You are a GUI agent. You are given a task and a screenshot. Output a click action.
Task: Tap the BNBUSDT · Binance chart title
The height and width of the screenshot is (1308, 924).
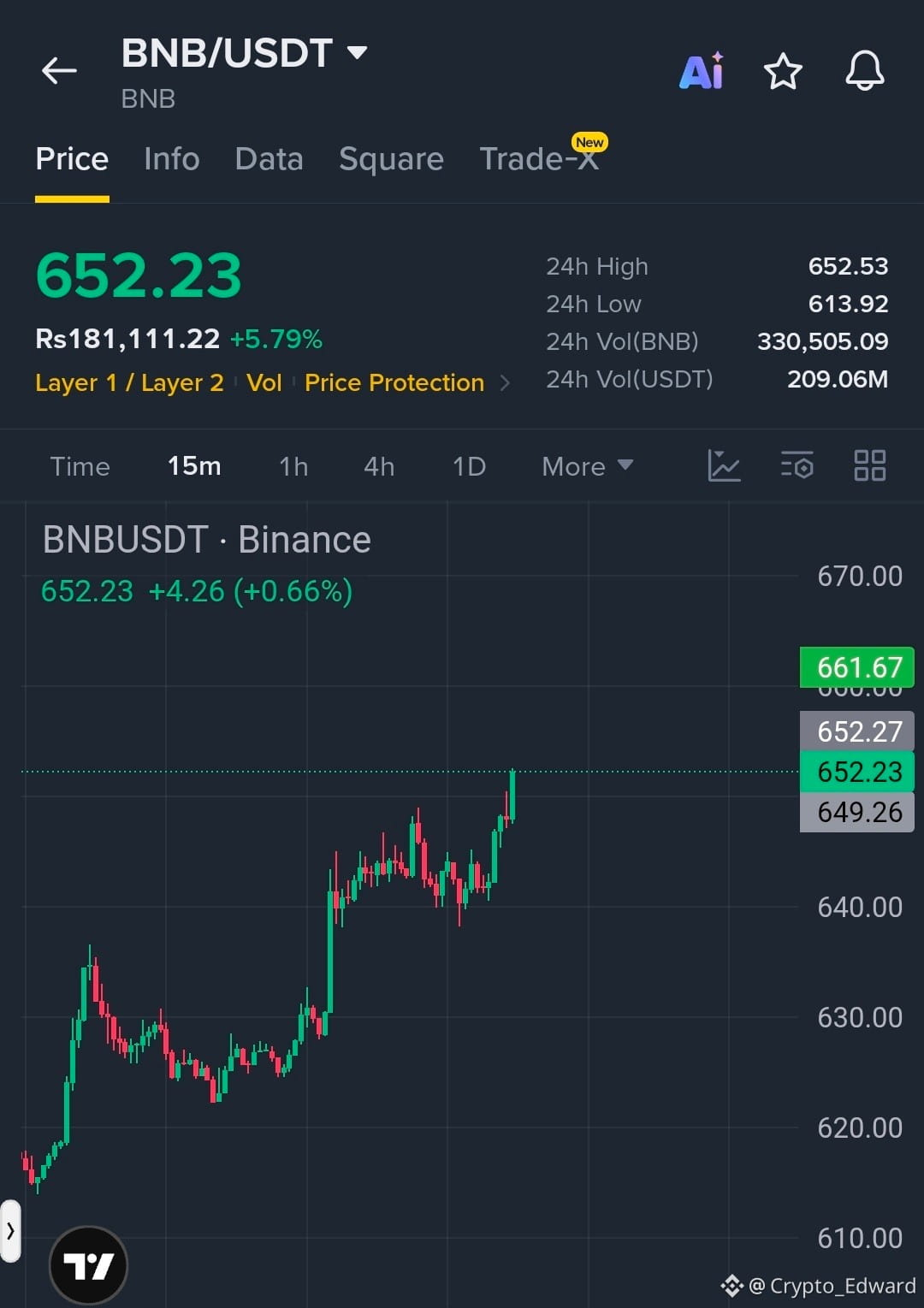pyautogui.click(x=207, y=540)
